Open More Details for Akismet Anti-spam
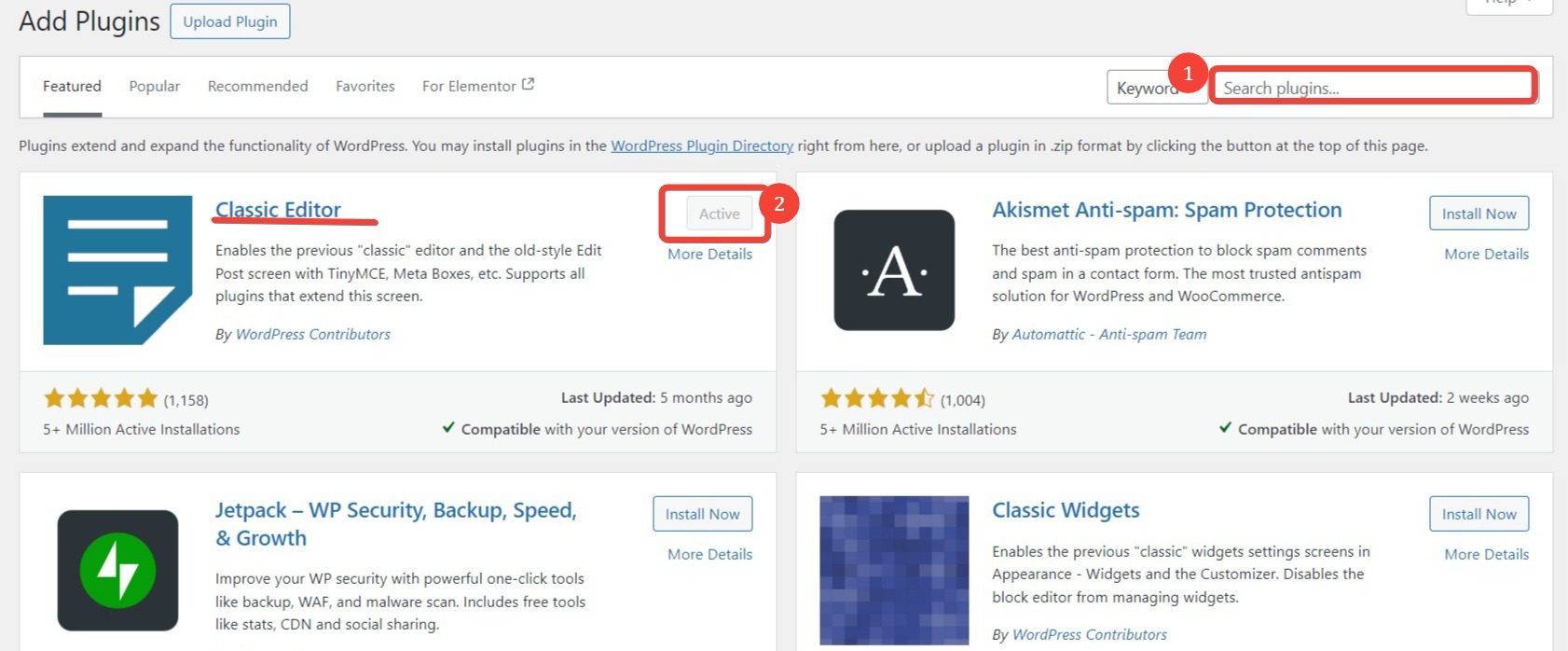Viewport: 1568px width, 651px height. click(x=1486, y=254)
